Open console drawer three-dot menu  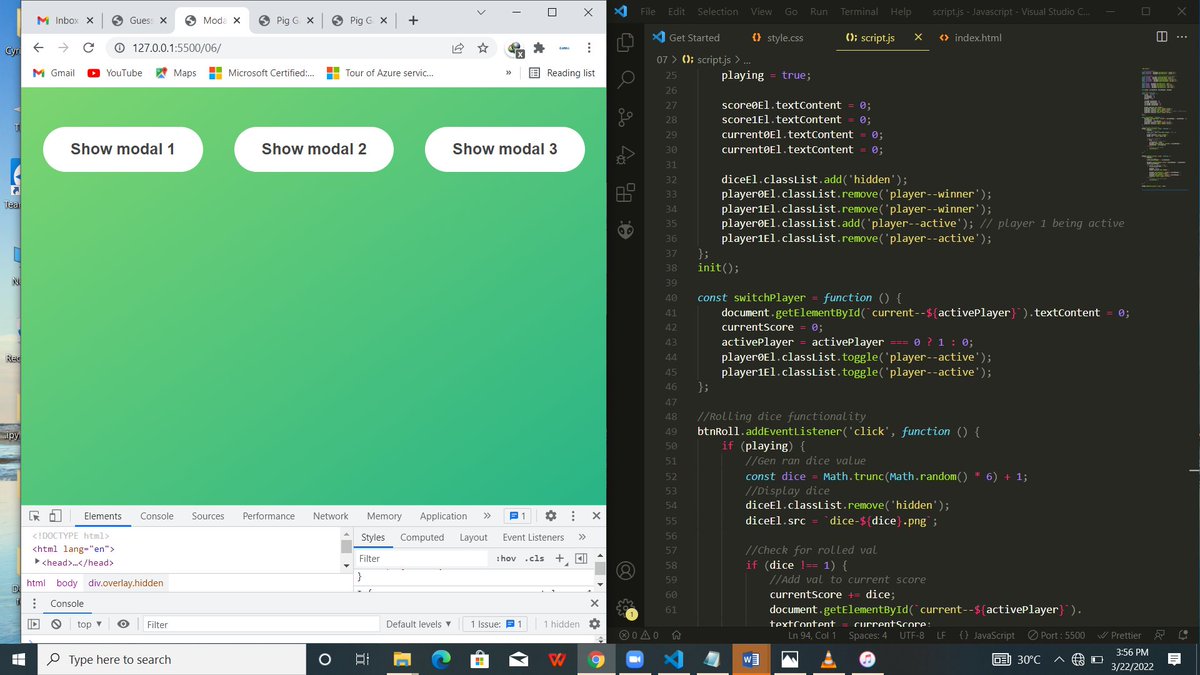click(x=36, y=603)
